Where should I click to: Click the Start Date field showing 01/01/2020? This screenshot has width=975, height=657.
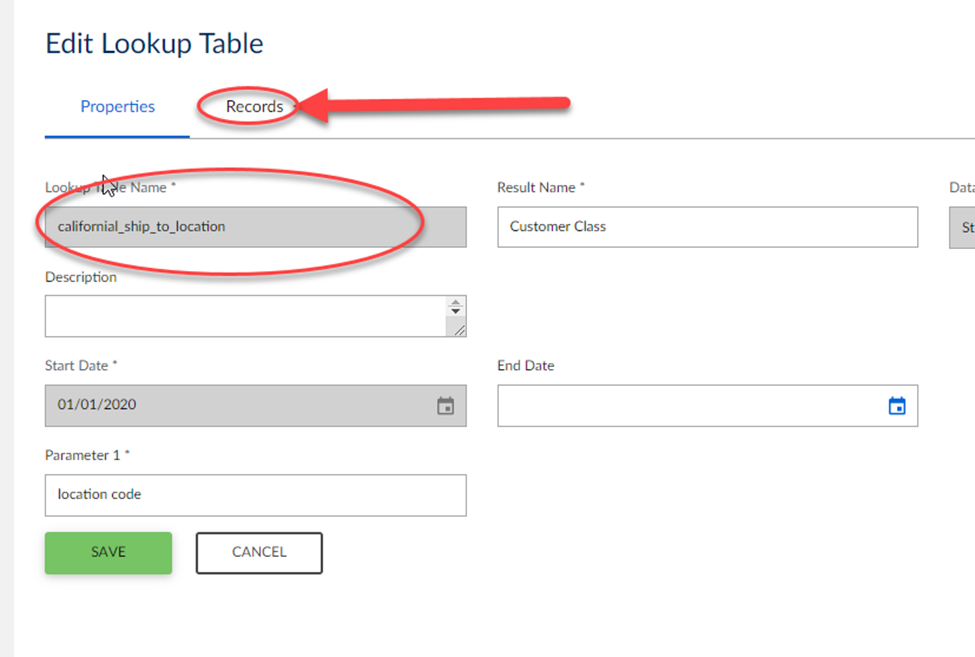(x=240, y=406)
